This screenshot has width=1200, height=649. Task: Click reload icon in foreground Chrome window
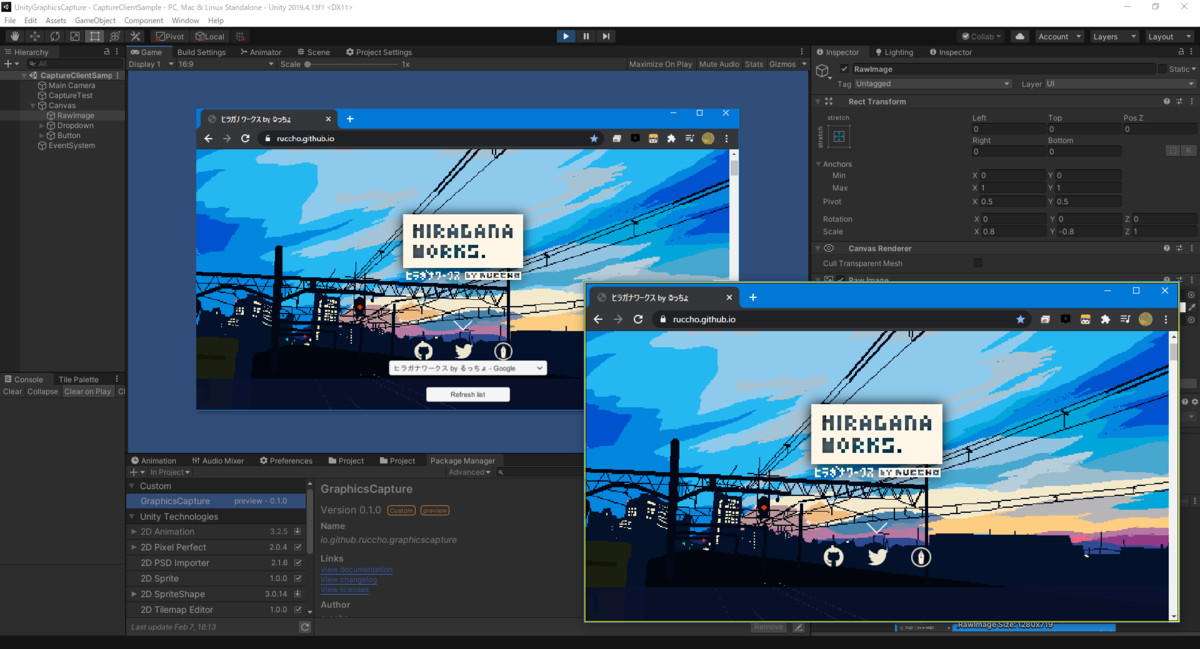coord(638,319)
